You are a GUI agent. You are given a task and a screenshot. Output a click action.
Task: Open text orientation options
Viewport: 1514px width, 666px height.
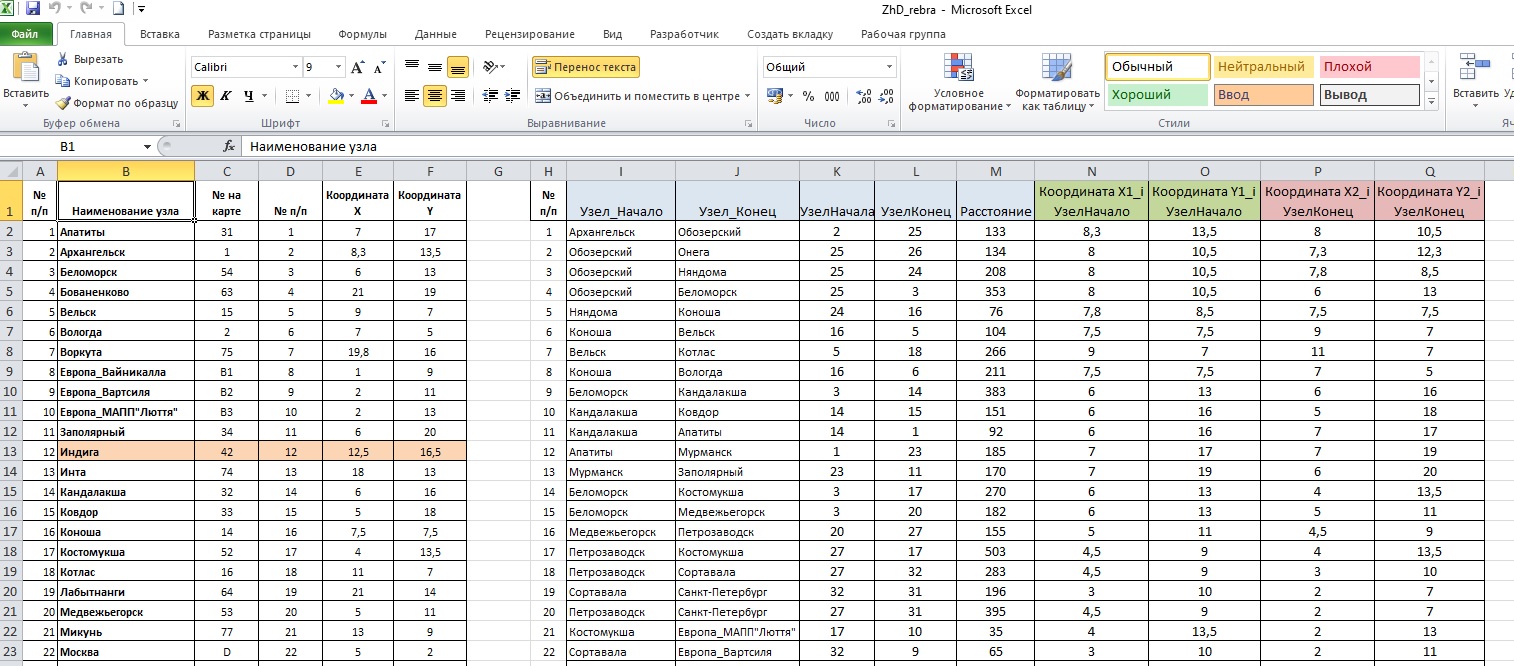[493, 67]
